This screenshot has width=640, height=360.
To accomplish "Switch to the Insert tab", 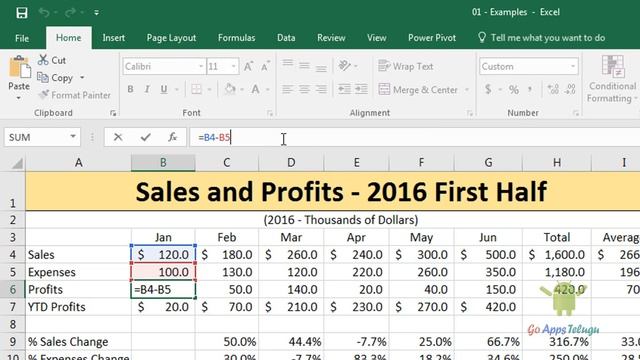I will 113,38.
